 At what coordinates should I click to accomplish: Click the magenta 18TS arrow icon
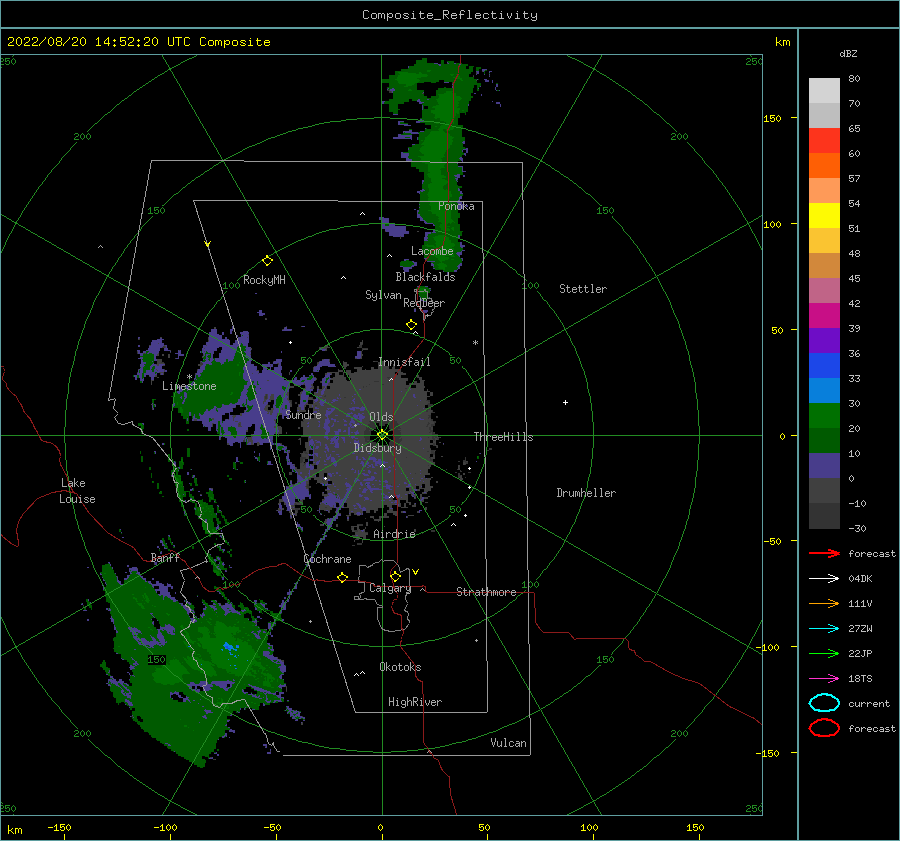824,679
